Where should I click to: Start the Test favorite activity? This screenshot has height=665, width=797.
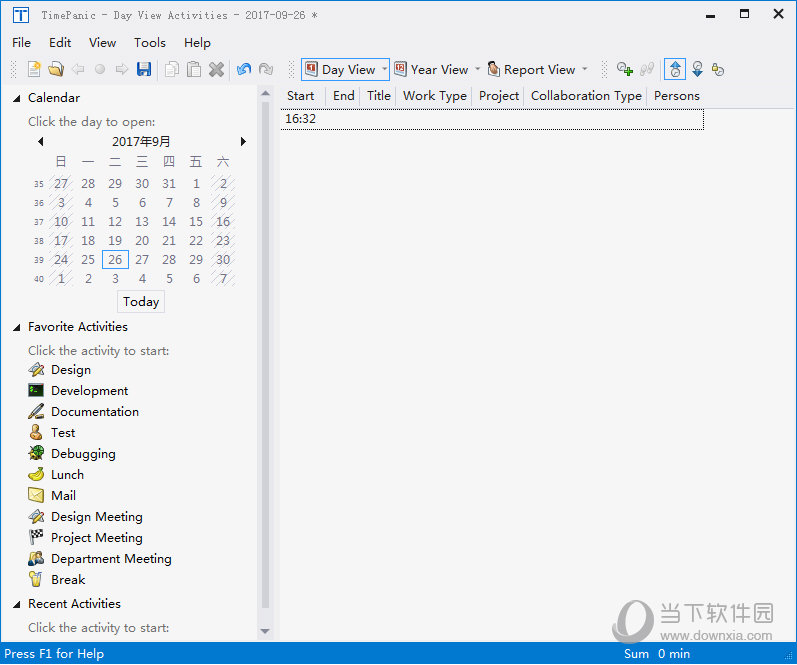tap(51, 433)
